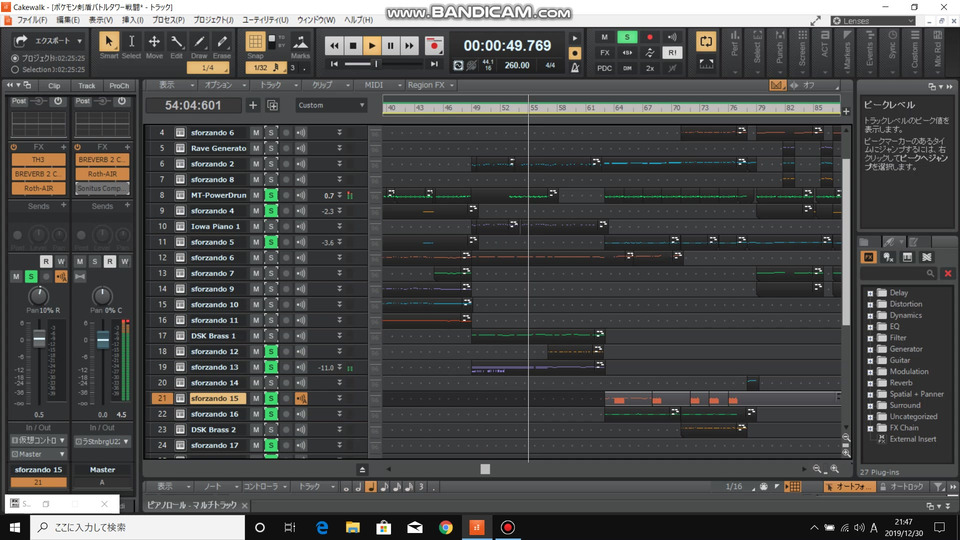Clear plug-in search with red X
The width and height of the screenshot is (960, 540).
tap(948, 274)
